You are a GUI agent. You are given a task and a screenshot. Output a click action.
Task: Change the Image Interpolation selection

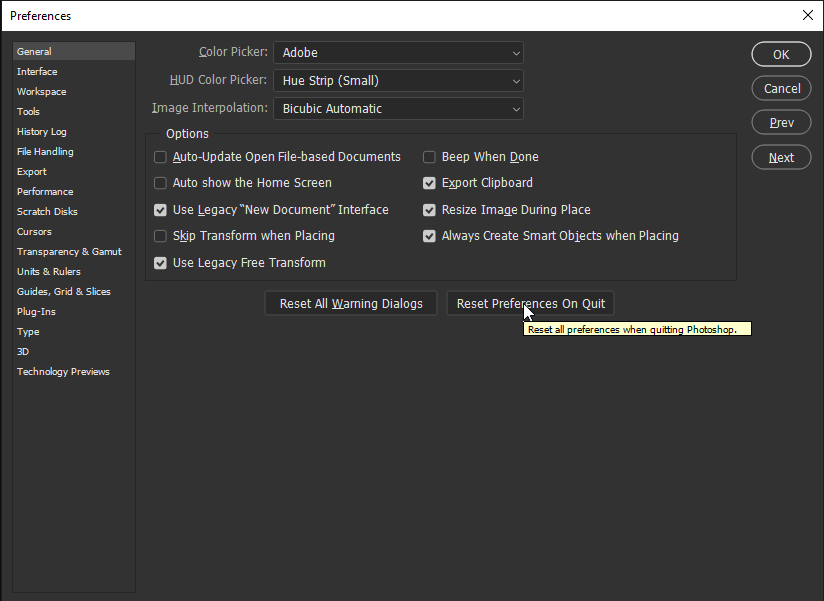[398, 109]
